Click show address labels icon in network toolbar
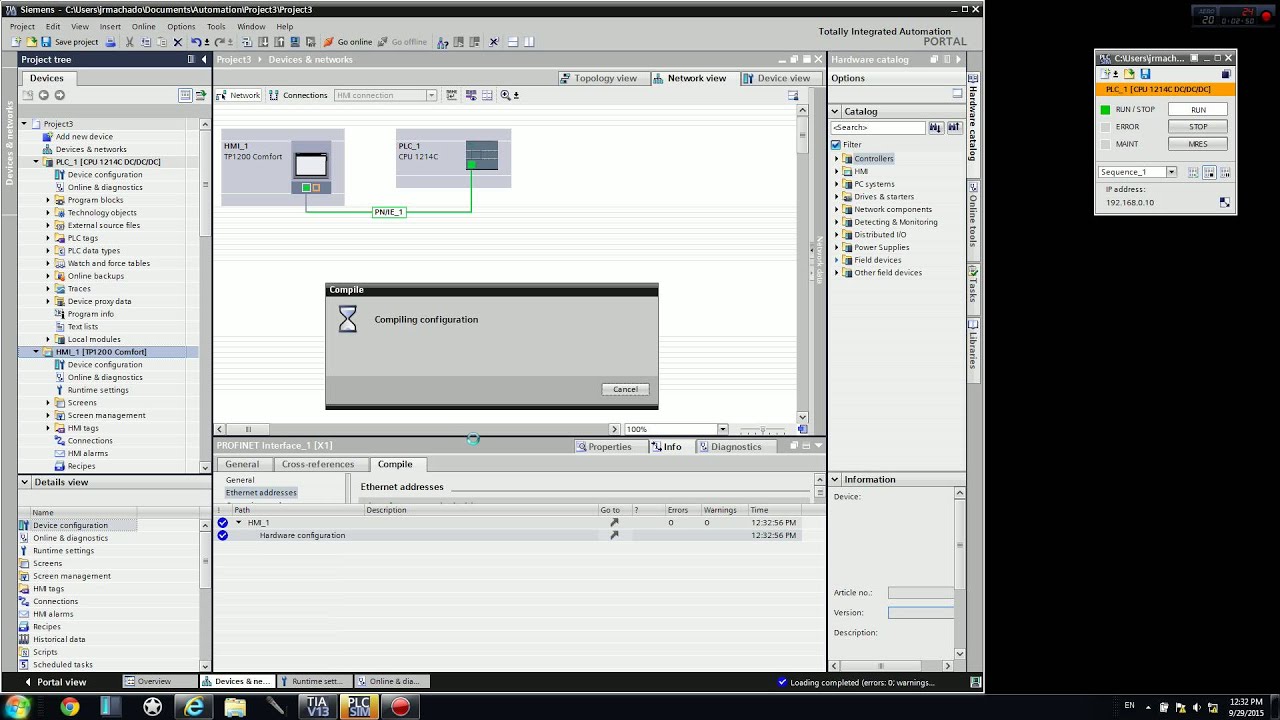Screen dimensions: 1280x720 469,95
